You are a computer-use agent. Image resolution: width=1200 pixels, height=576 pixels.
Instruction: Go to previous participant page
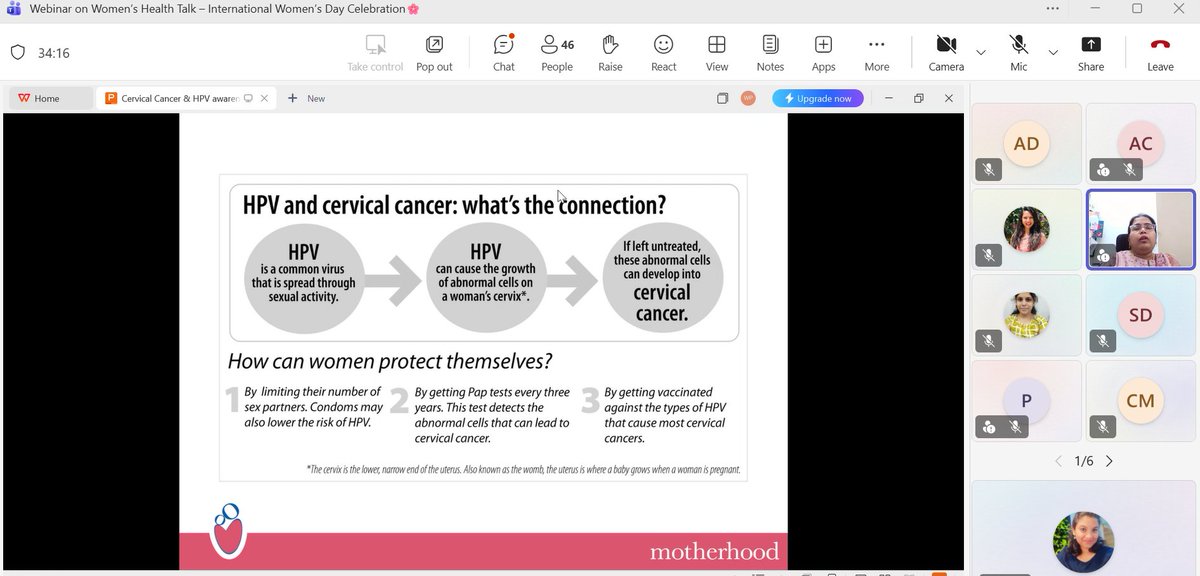(1059, 461)
